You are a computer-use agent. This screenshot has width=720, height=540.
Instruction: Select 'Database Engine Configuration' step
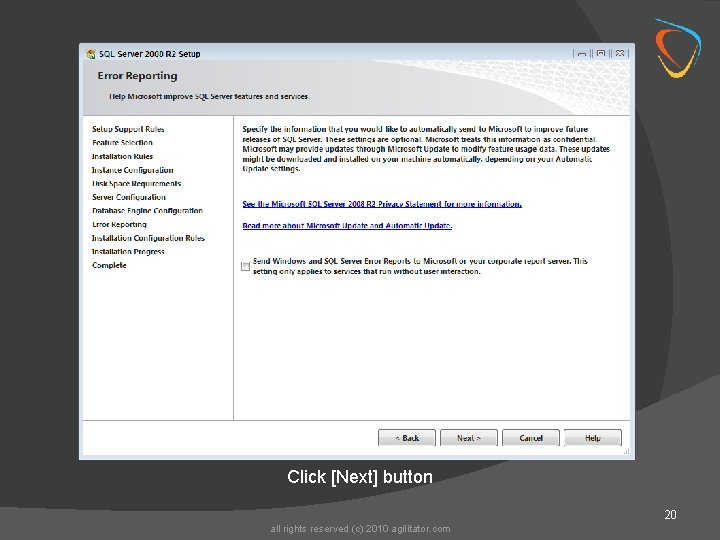[147, 210]
